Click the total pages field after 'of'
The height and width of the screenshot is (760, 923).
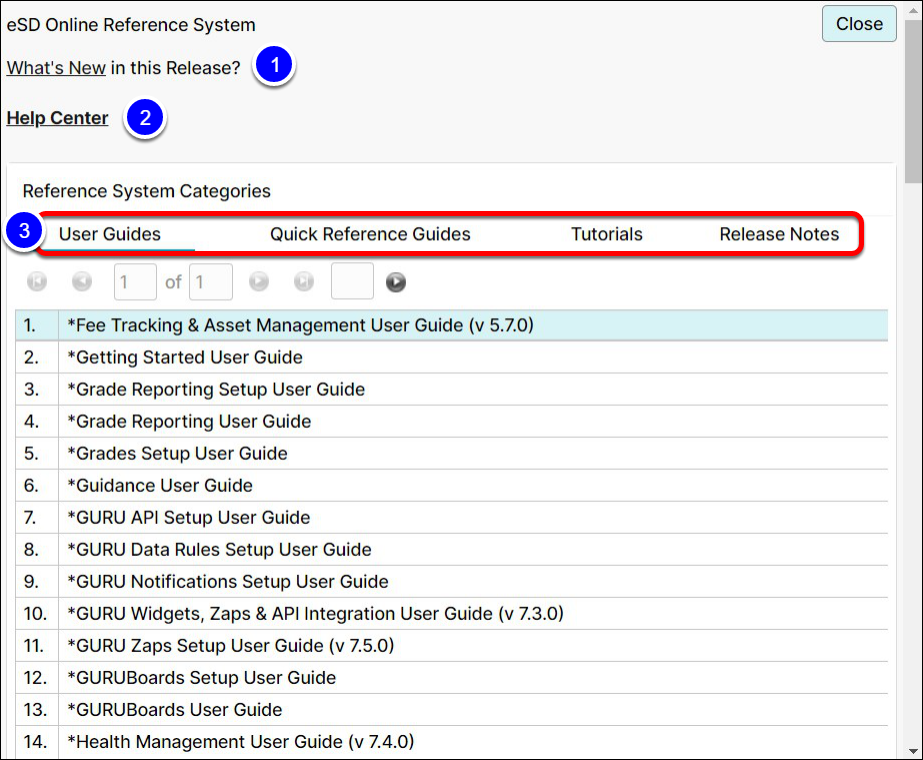tap(211, 282)
